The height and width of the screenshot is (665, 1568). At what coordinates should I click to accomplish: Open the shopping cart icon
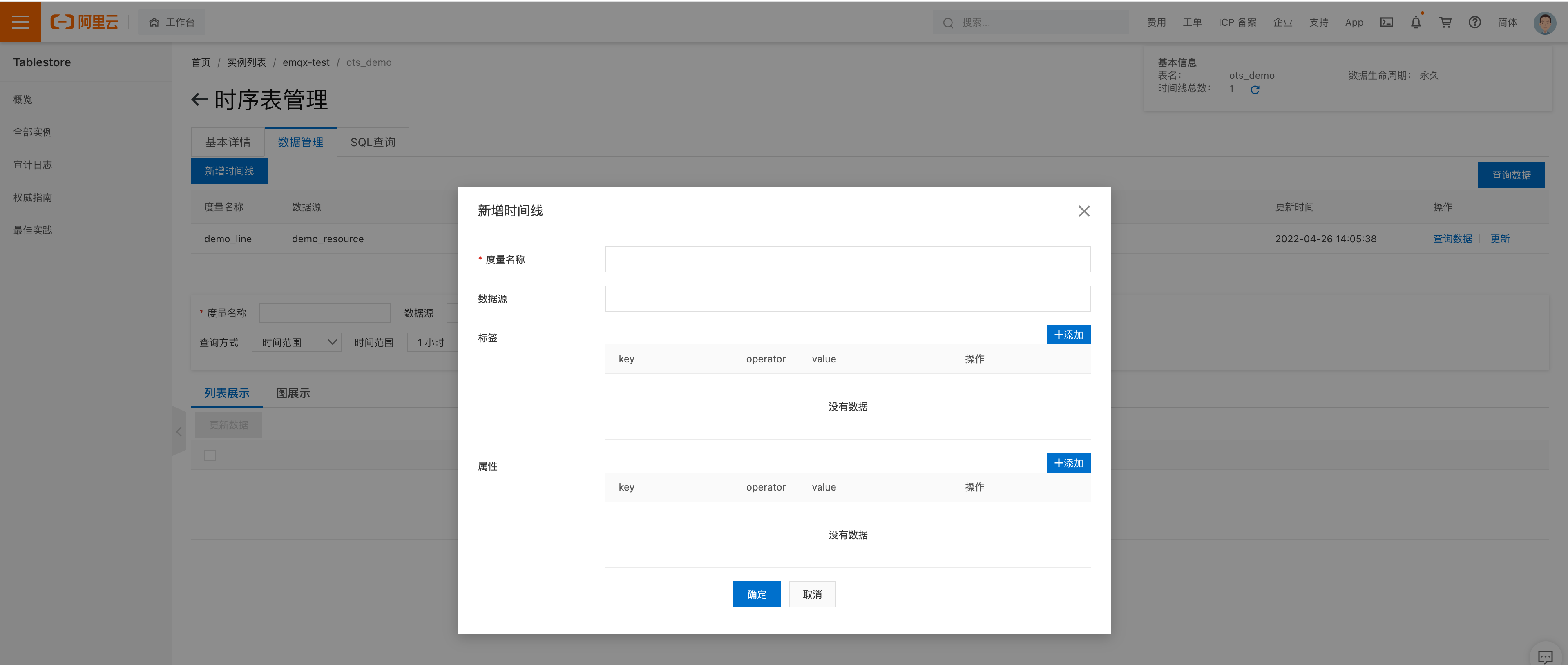point(1445,22)
